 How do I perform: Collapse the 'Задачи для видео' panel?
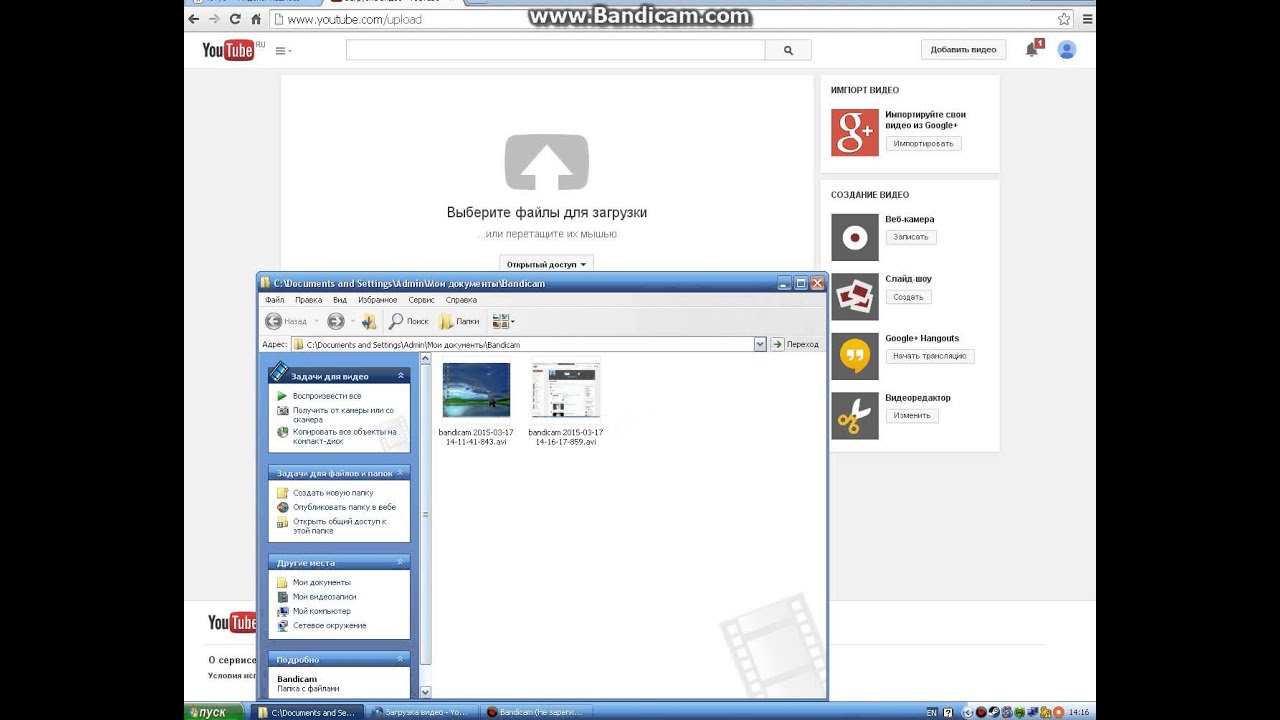coord(401,376)
